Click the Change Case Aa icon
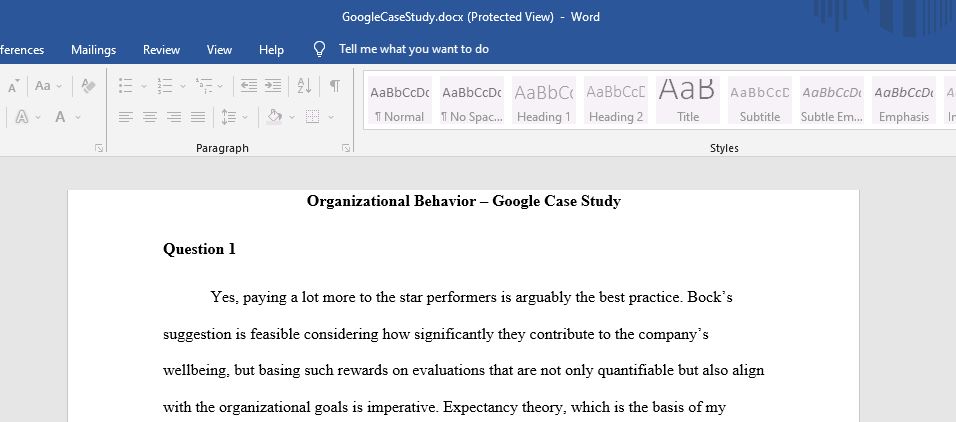Image resolution: width=956 pixels, height=422 pixels. 43,86
